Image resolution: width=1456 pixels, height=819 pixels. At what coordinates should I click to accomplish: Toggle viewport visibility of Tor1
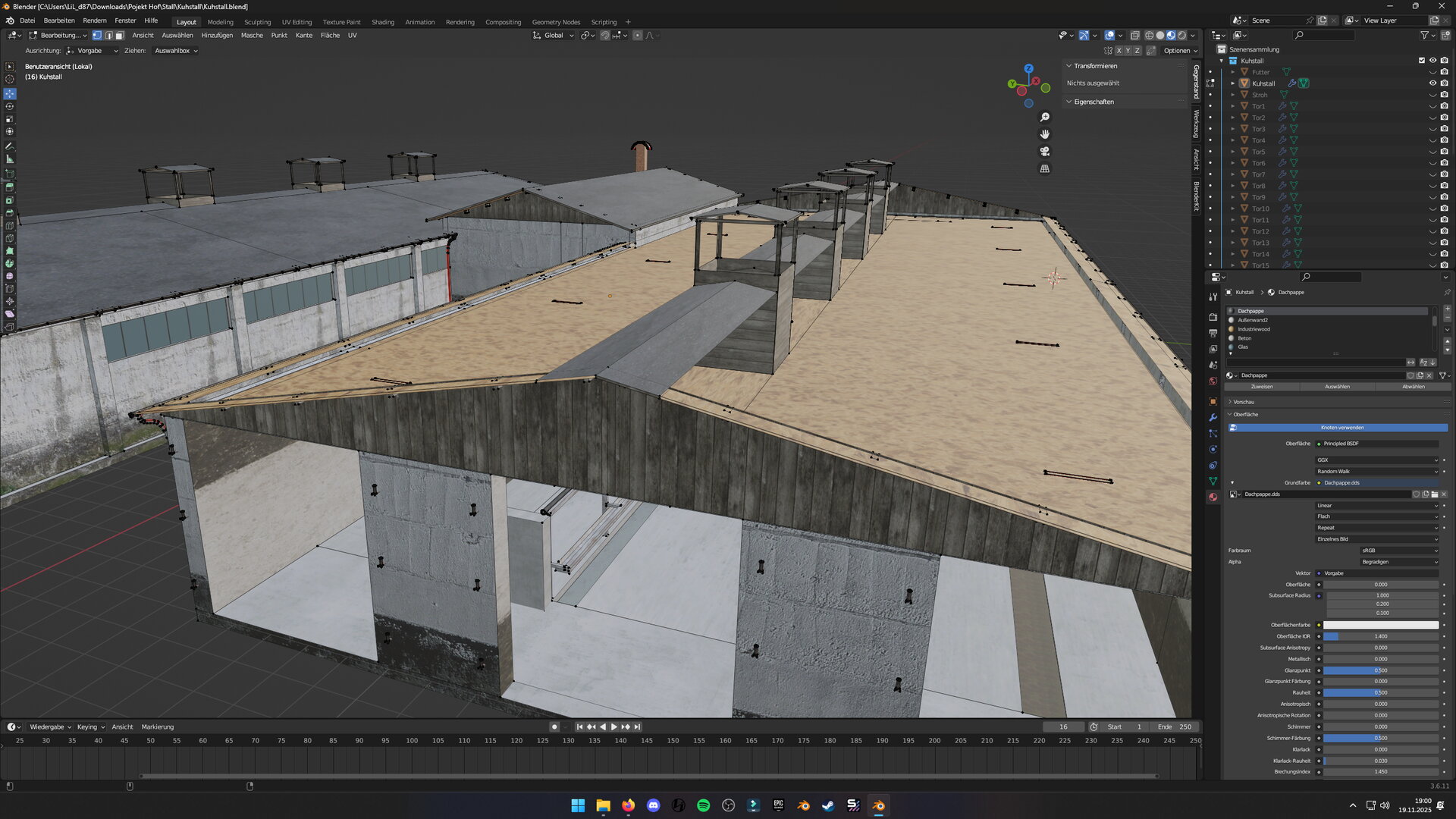[x=1432, y=106]
